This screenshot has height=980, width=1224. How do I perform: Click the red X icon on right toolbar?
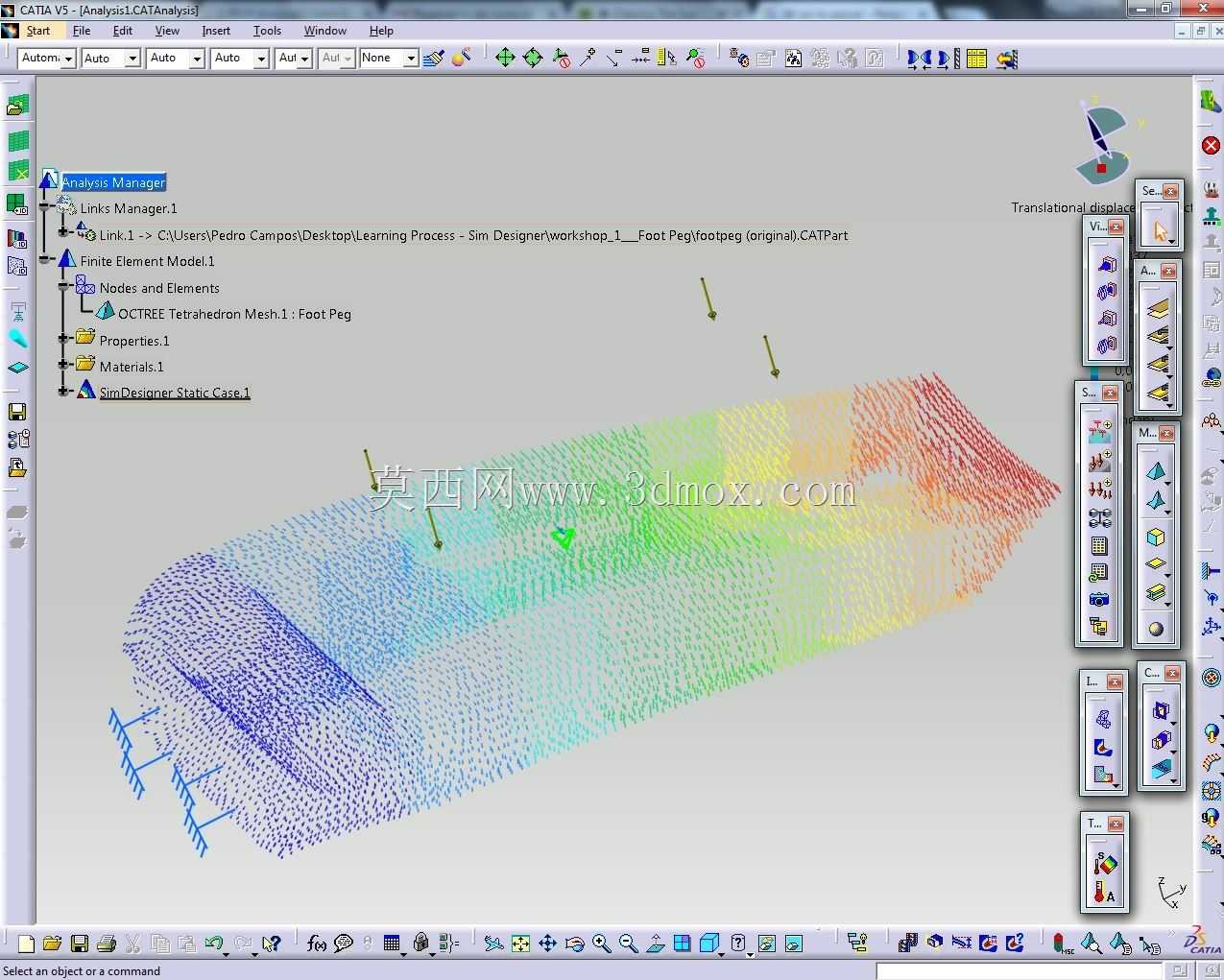[x=1211, y=146]
